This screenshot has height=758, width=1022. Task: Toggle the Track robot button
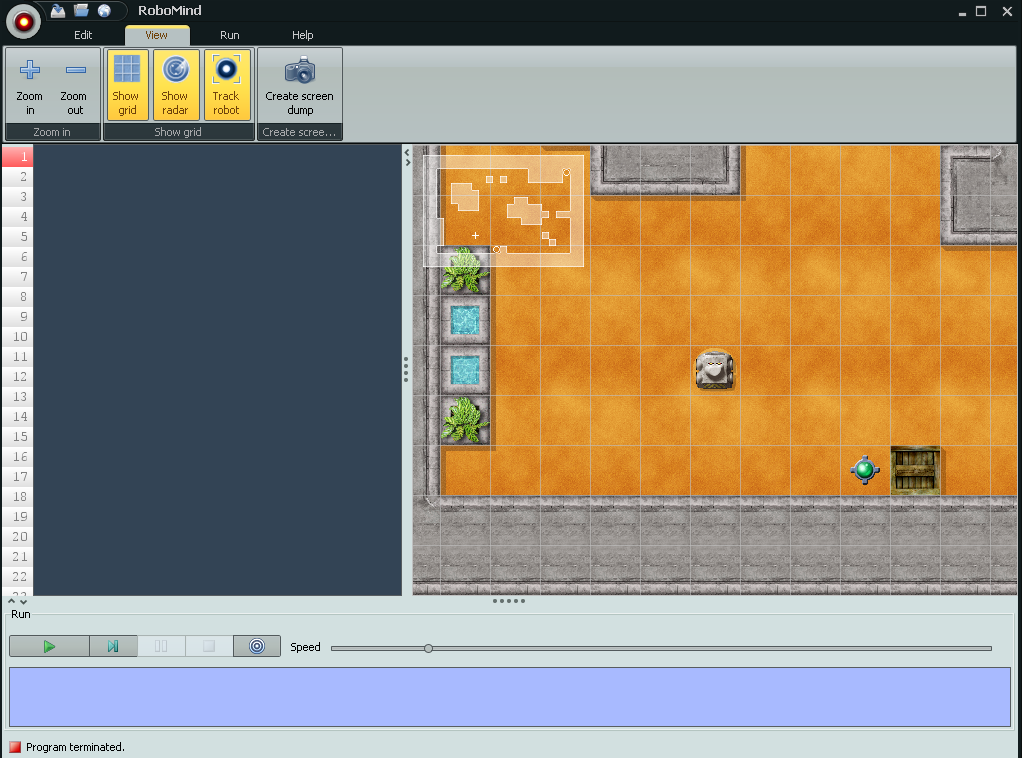point(226,85)
